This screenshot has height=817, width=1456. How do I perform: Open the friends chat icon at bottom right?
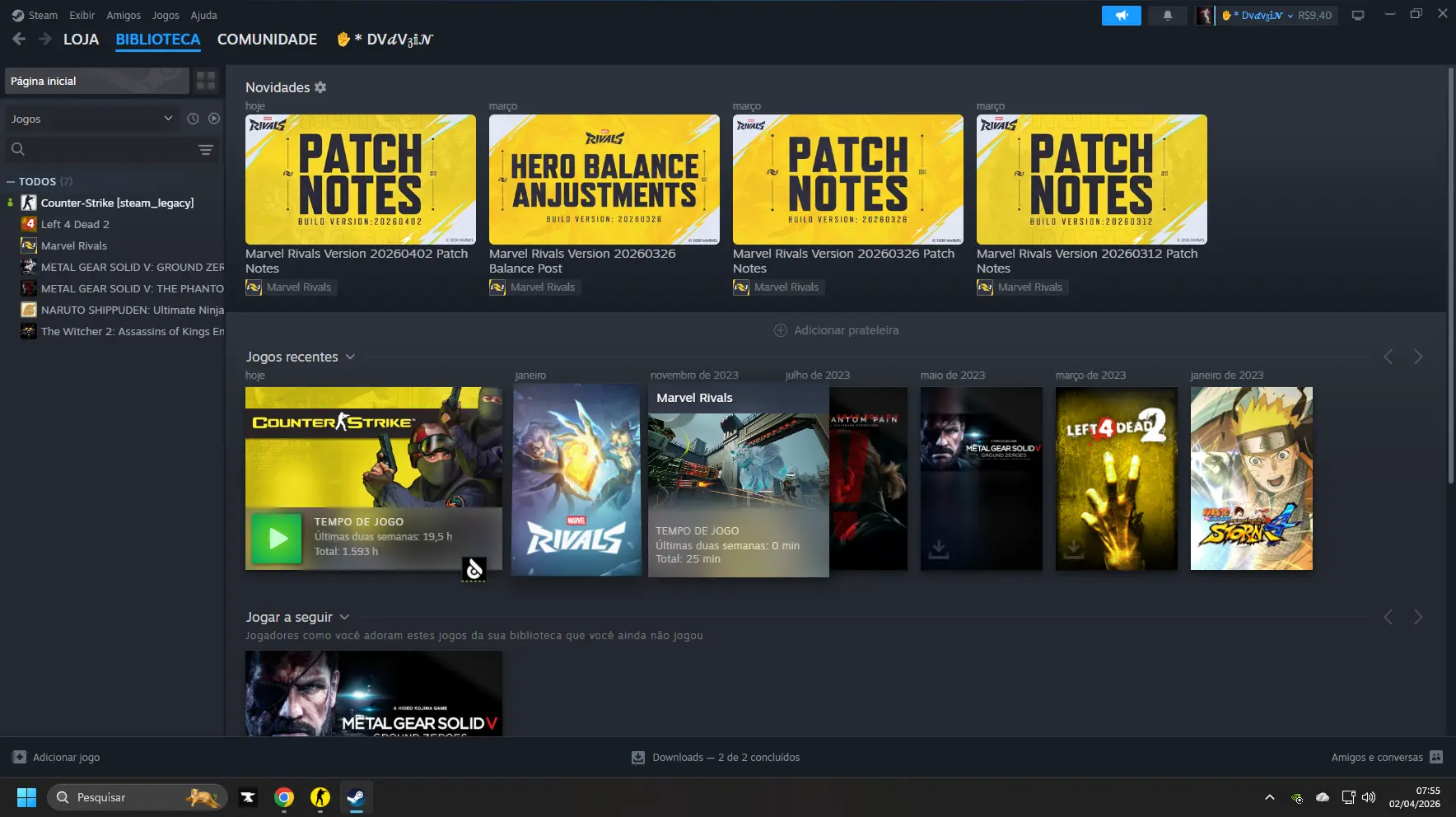coord(1436,757)
